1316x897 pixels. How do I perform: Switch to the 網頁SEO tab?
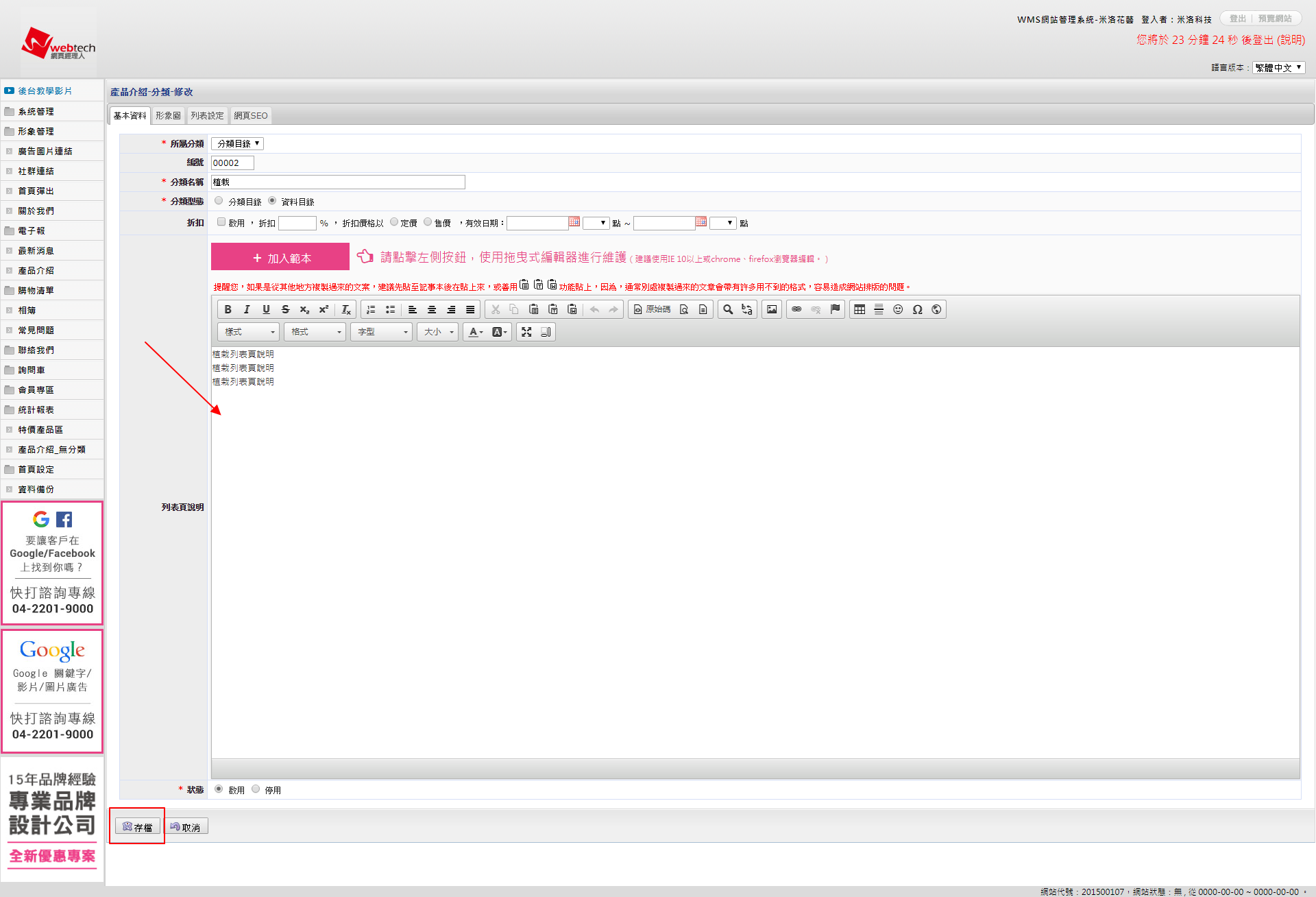coord(250,115)
